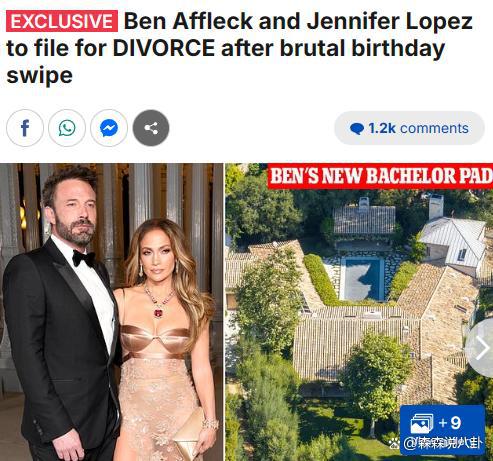493x461 pixels.
Task: Click the @森森说八卦 watermark text
Action: pos(443,443)
